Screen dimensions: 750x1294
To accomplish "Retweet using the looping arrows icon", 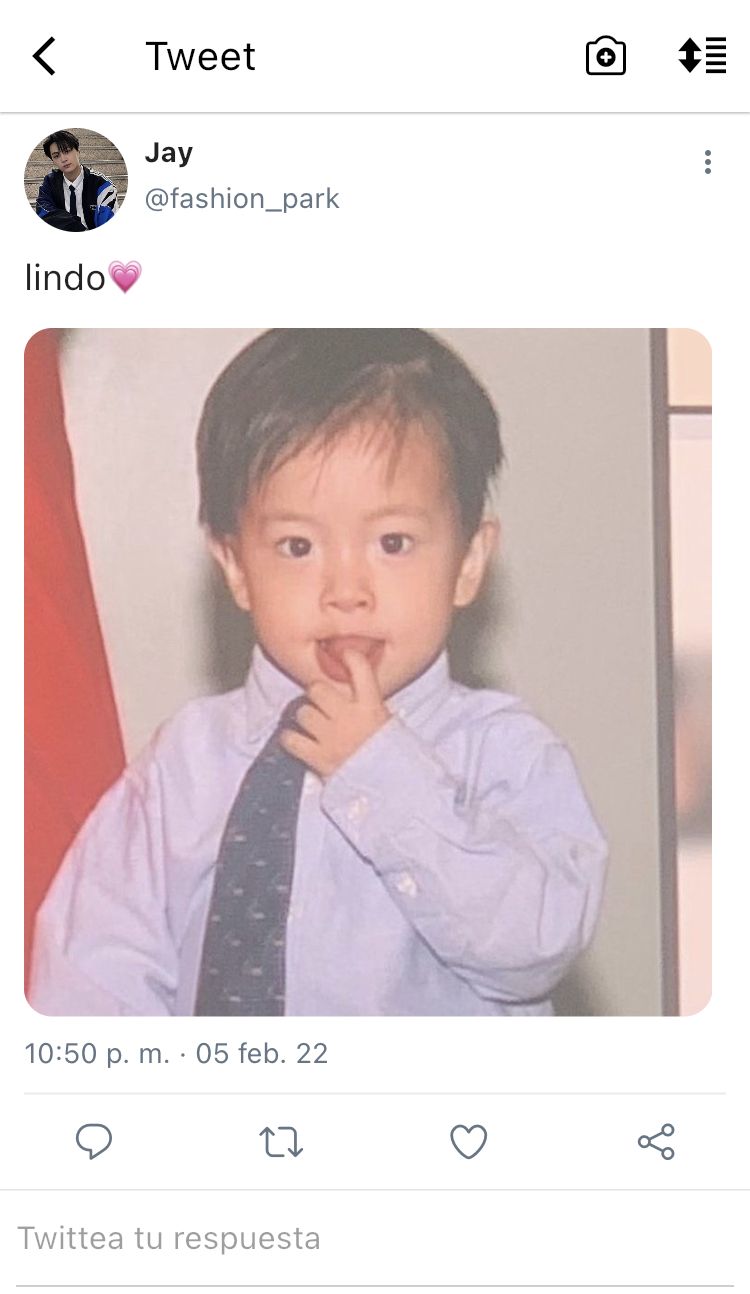I will tap(281, 1141).
